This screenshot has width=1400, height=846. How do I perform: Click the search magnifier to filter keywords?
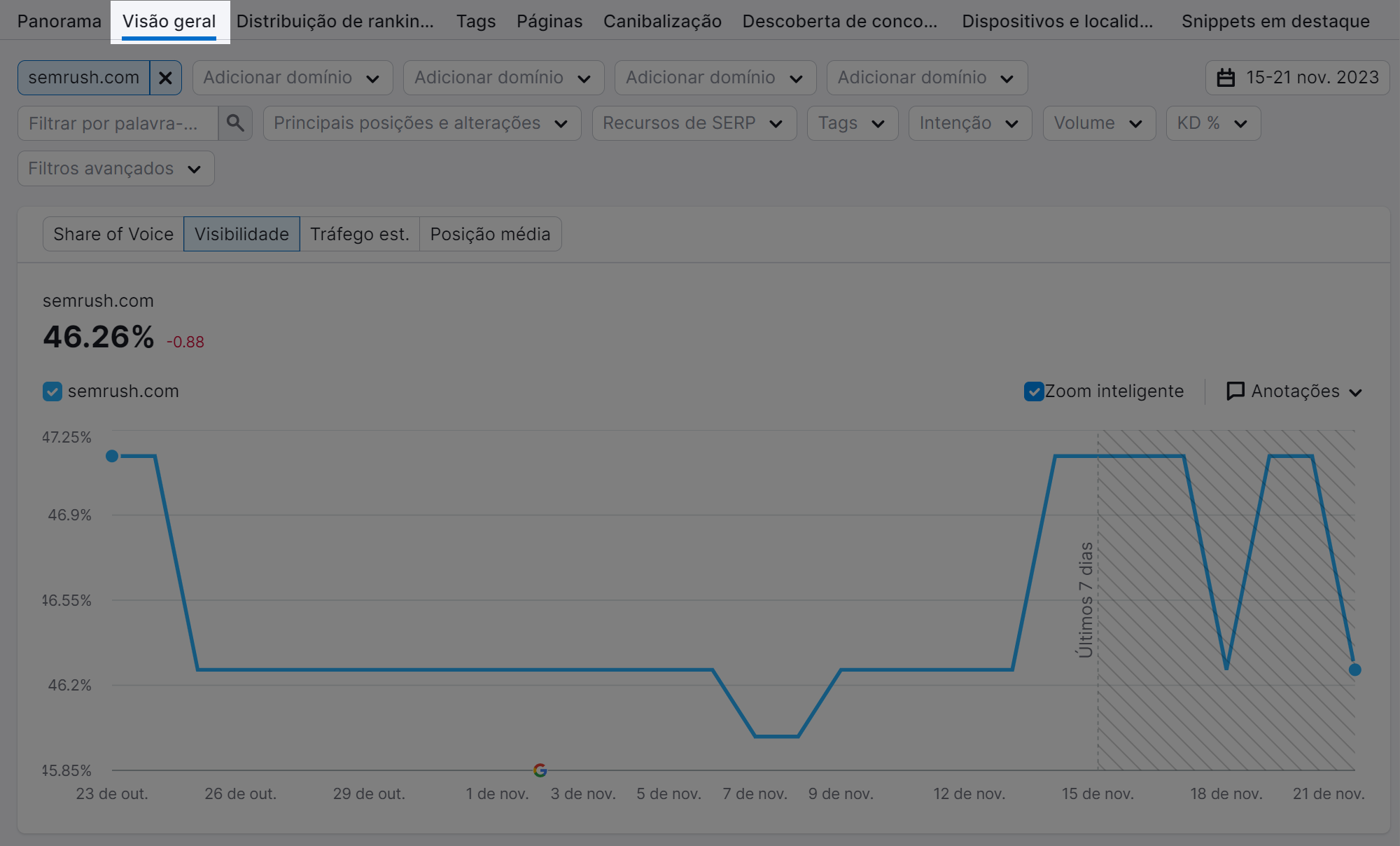[x=235, y=123]
